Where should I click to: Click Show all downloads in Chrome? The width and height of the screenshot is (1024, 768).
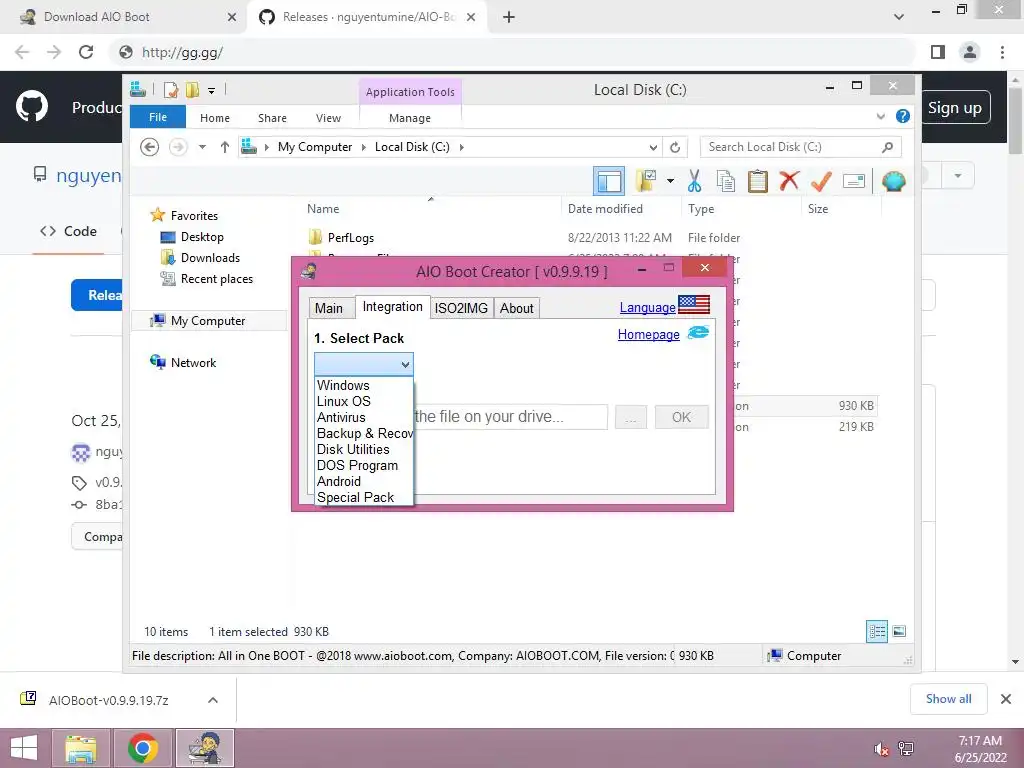(x=948, y=699)
